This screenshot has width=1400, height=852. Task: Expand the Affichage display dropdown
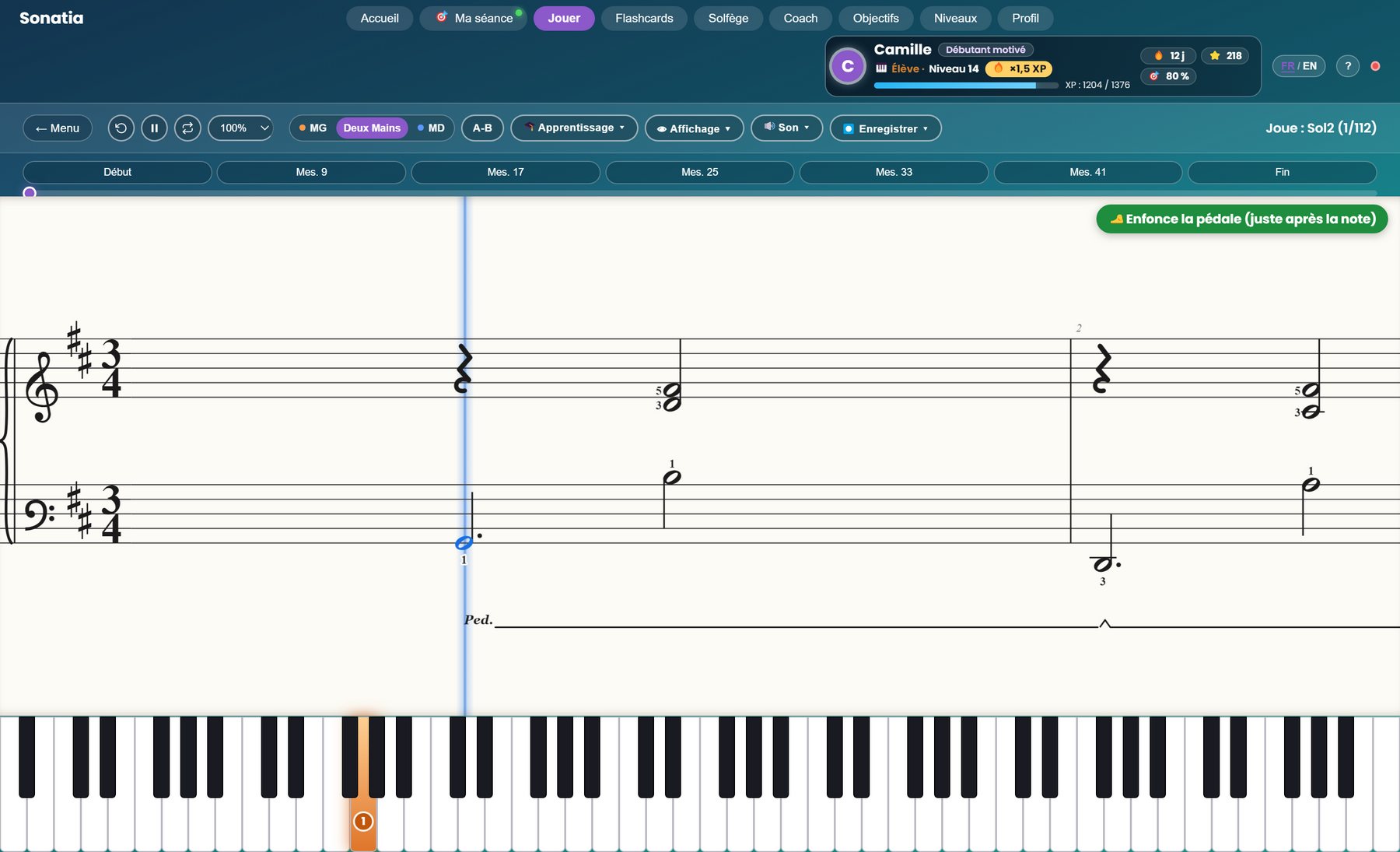point(694,128)
